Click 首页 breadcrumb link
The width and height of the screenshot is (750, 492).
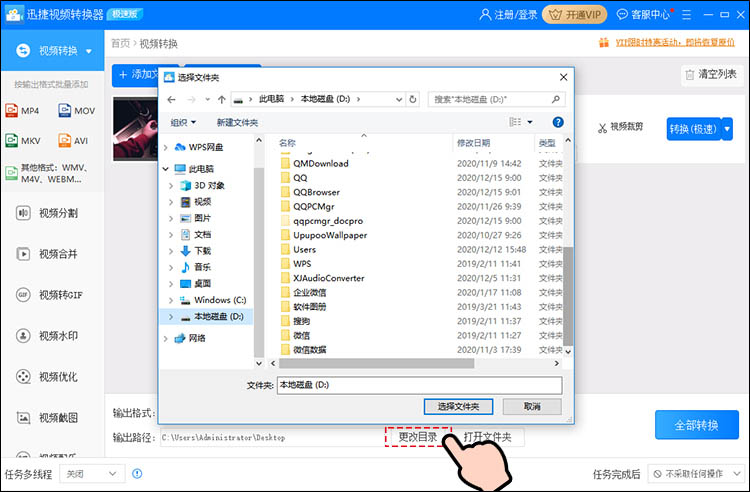pos(121,44)
